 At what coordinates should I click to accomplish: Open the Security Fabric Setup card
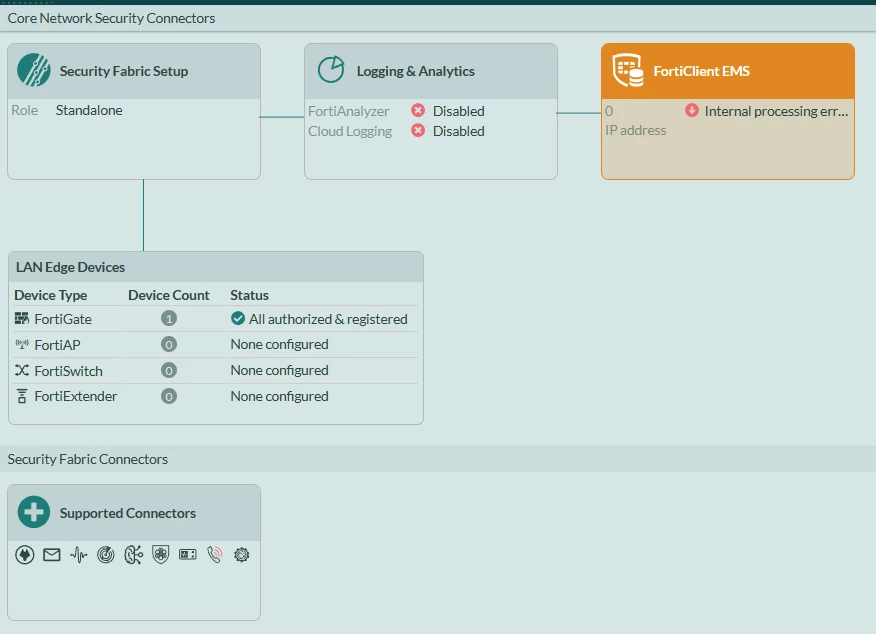(134, 111)
